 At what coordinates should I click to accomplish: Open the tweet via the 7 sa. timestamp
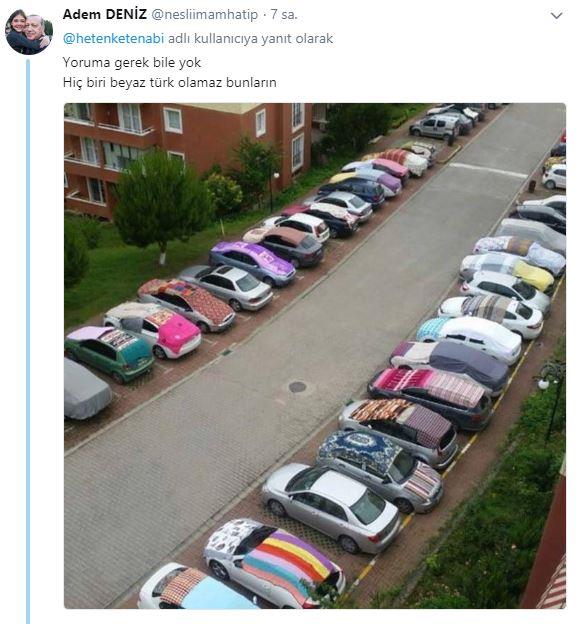[284, 15]
